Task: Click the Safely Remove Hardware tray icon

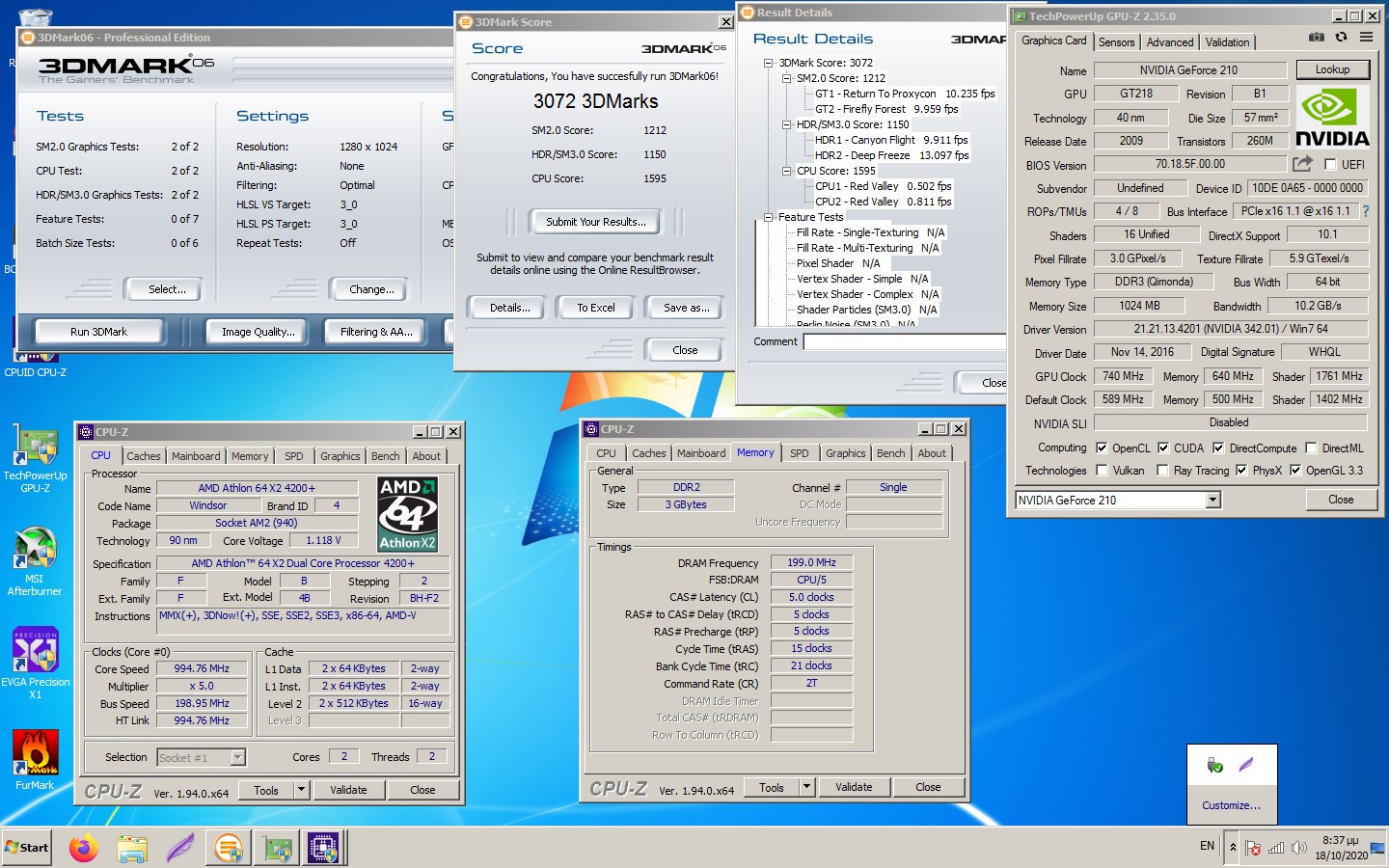Action: click(x=1215, y=766)
